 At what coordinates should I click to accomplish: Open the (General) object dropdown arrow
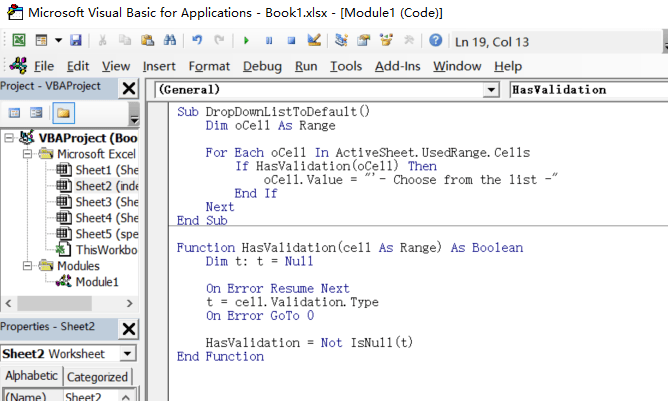coord(491,90)
